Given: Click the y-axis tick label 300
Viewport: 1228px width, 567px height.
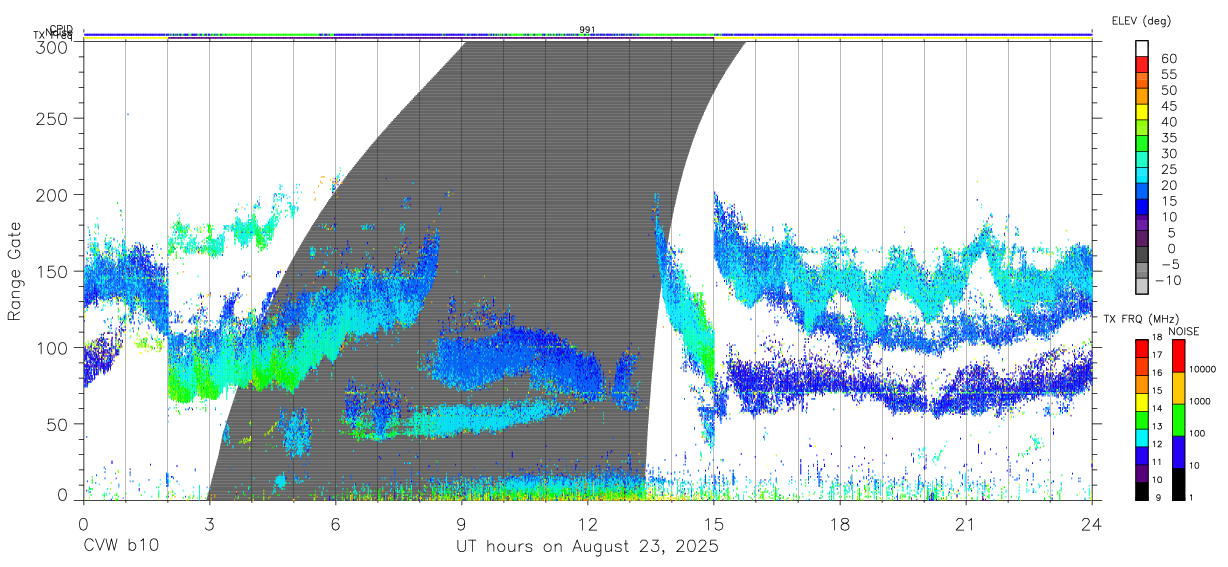Looking at the screenshot, I should (x=52, y=46).
